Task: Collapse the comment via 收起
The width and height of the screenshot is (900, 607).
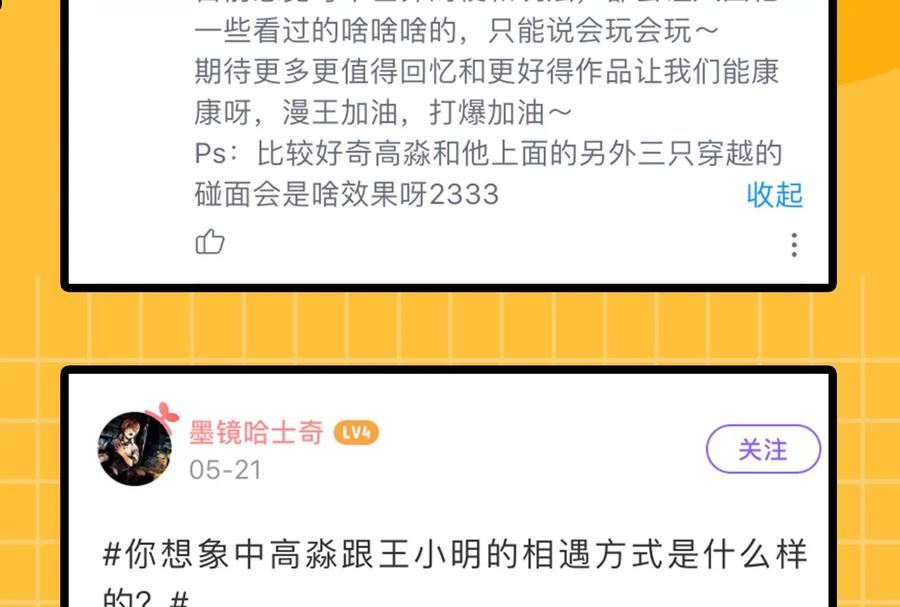Action: (774, 195)
